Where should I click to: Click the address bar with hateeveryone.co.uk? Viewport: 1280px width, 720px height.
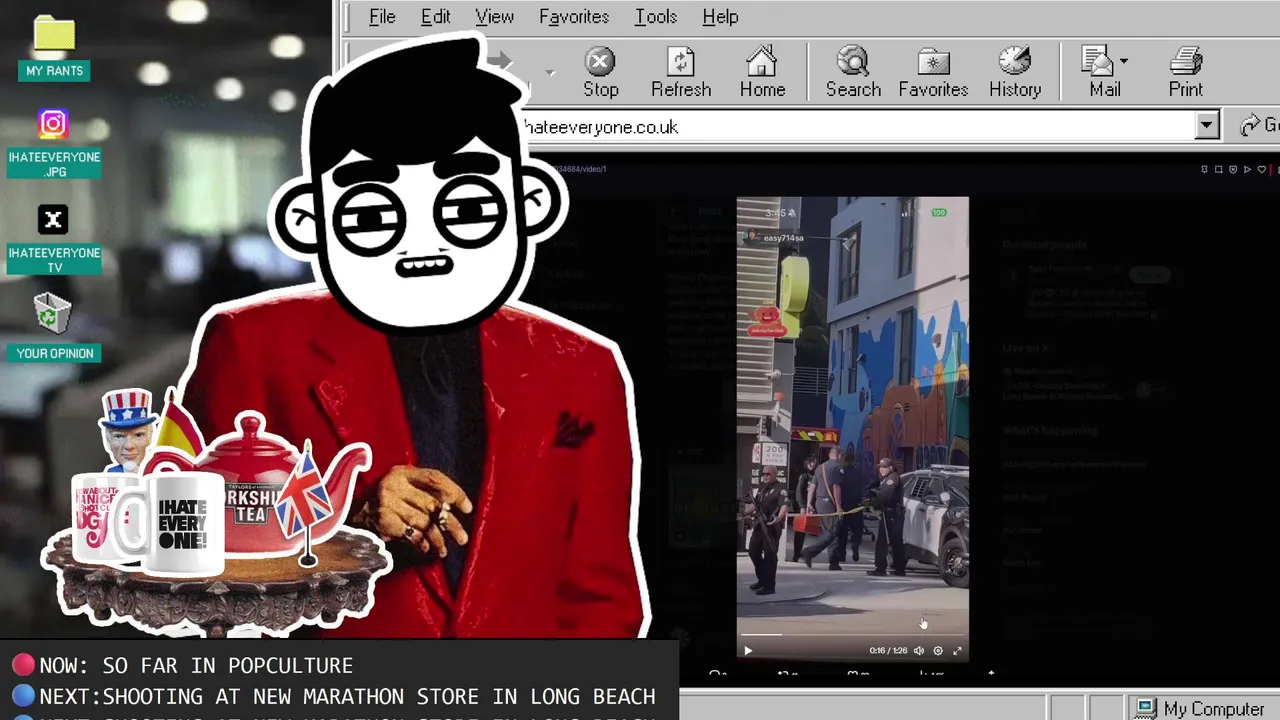858,127
